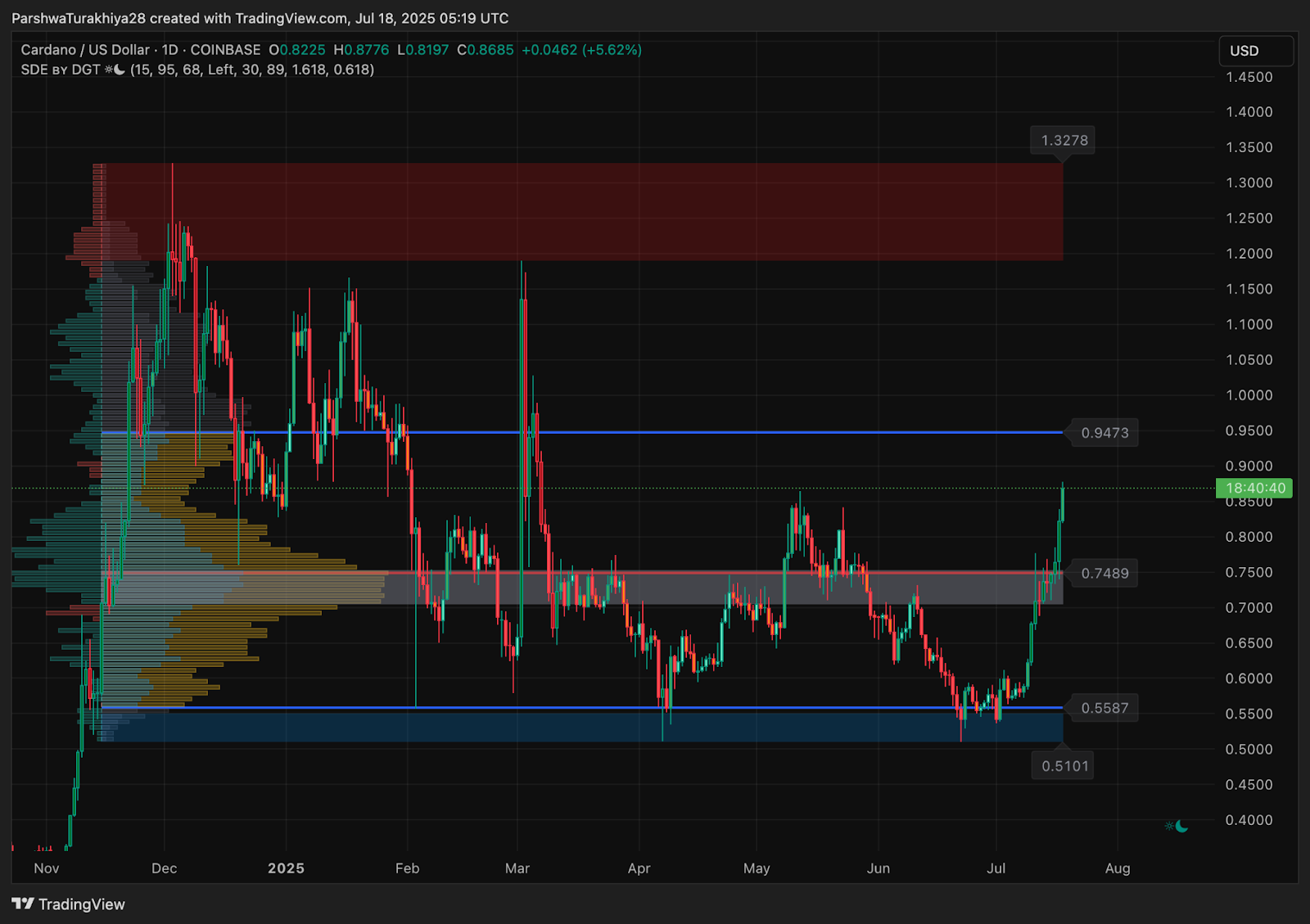Click 1.0500 on the price scale

1249,360
